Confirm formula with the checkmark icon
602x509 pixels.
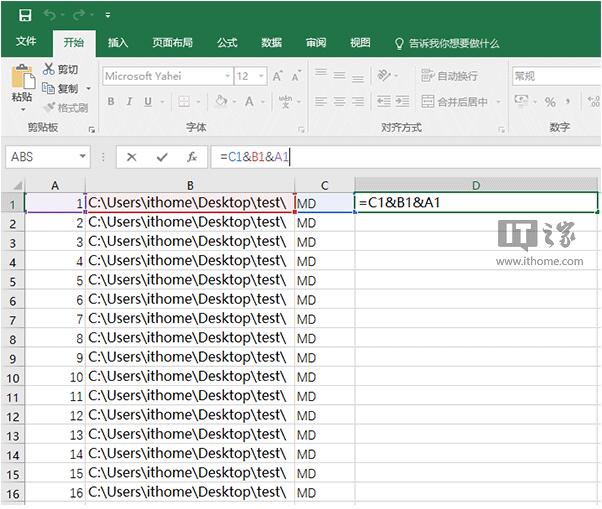[x=162, y=157]
